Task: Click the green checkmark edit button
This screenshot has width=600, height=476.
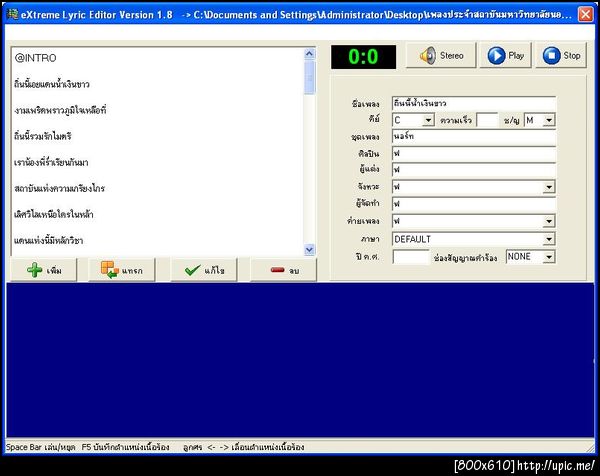Action: 204,270
